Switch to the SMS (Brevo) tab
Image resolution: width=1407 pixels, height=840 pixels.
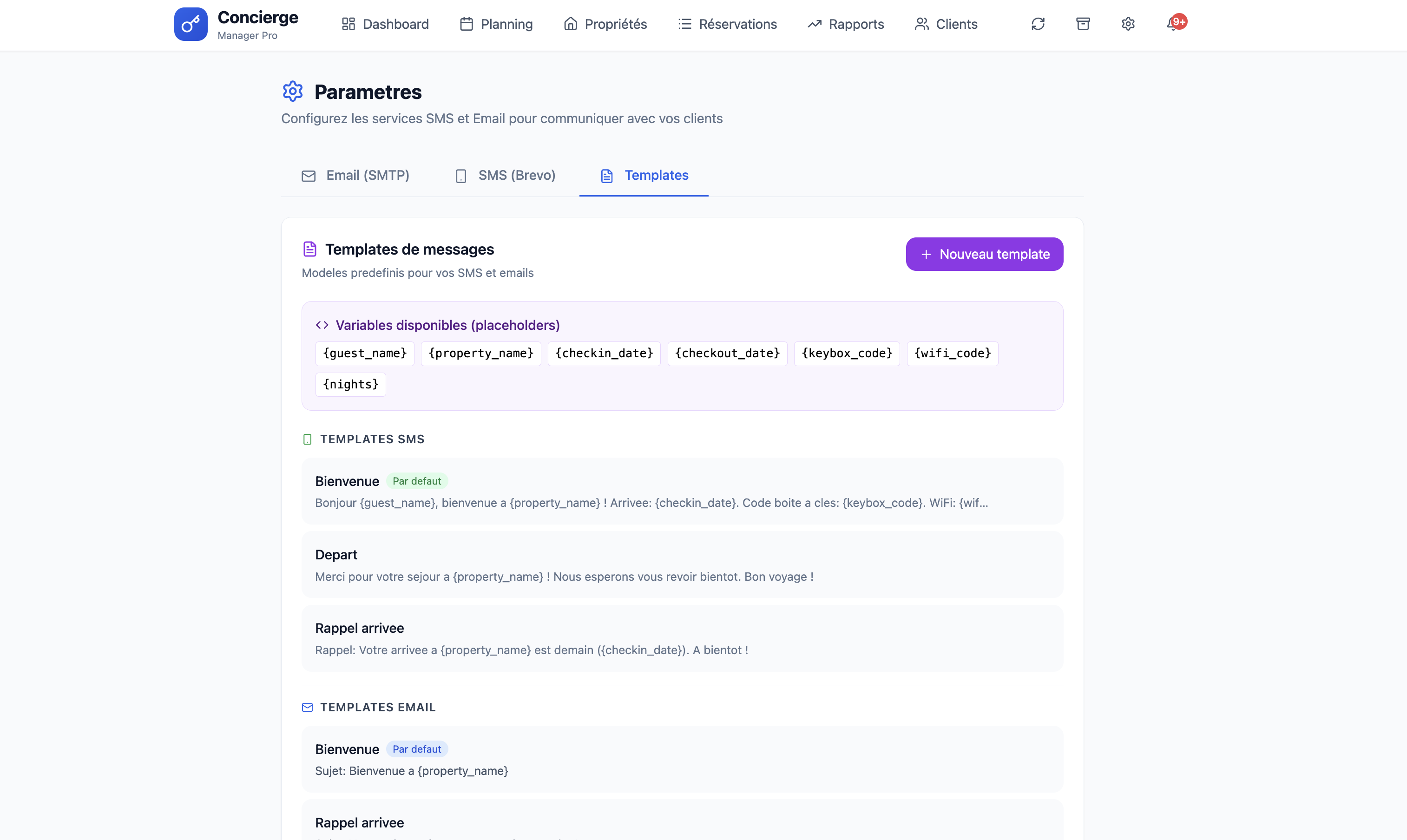(x=504, y=176)
